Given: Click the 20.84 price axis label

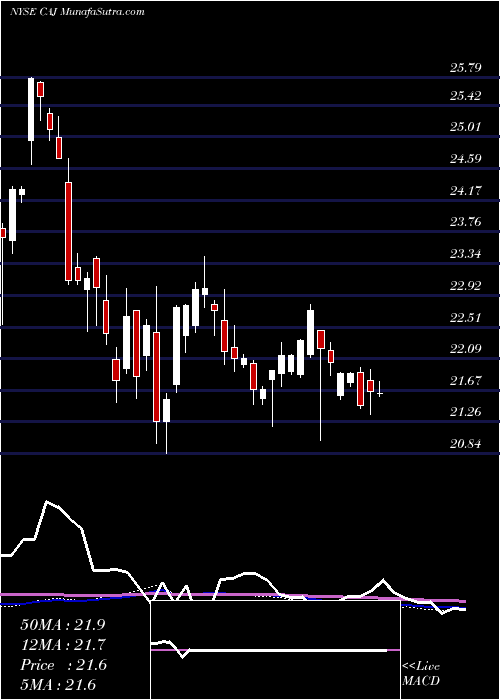Looking at the screenshot, I should (466, 444).
